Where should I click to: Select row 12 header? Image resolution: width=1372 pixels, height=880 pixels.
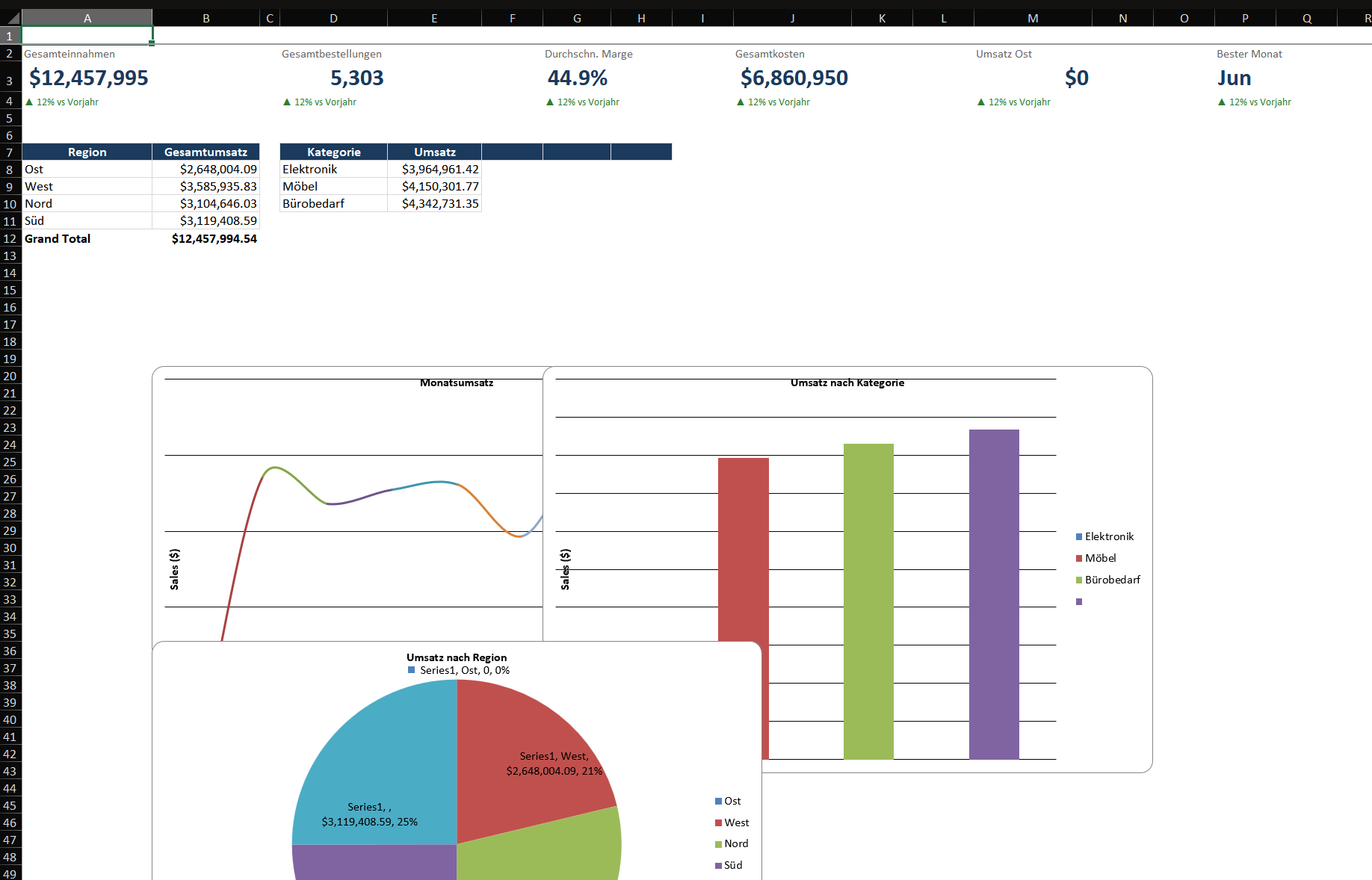tap(10, 238)
